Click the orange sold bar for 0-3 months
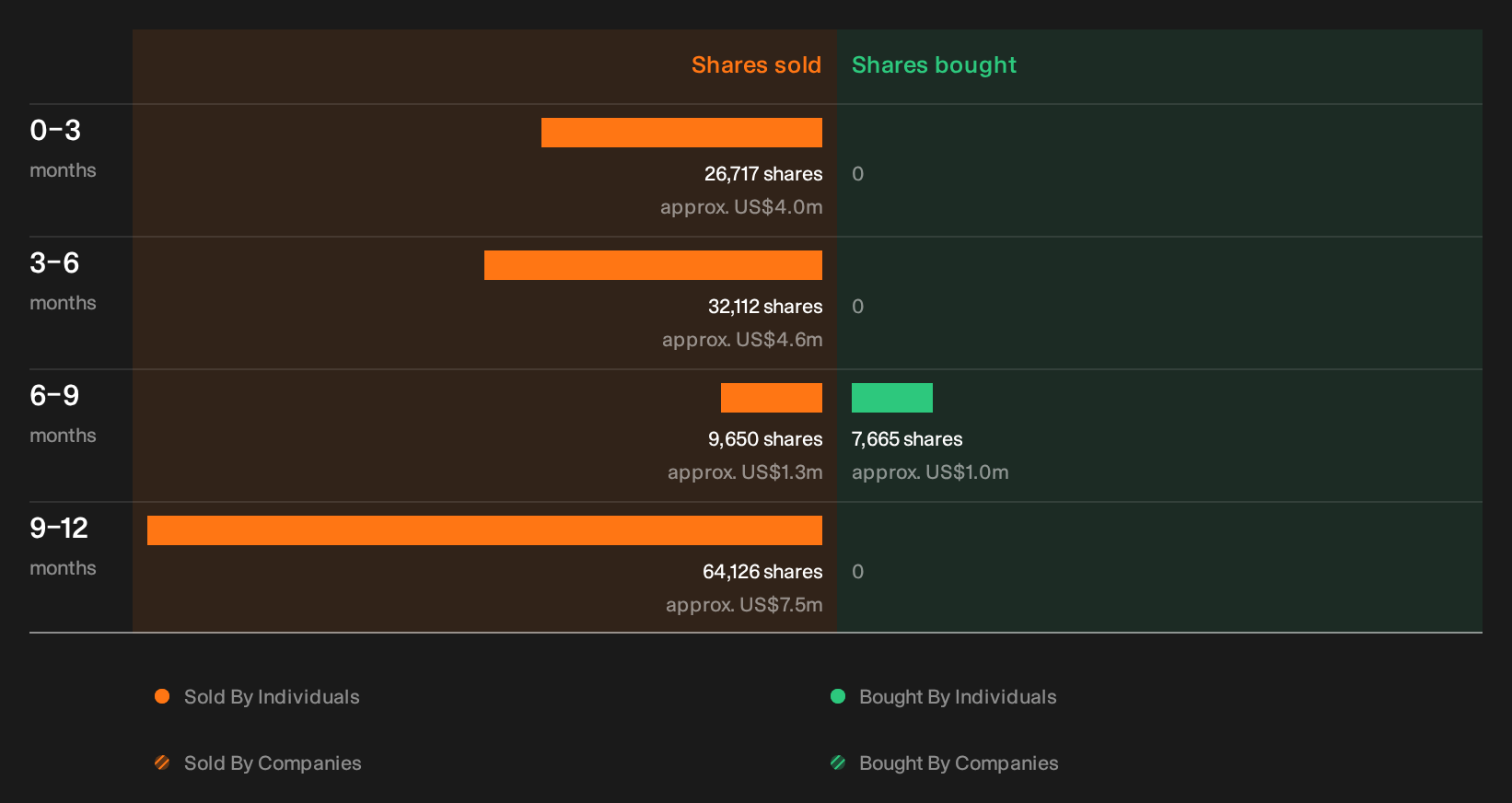This screenshot has width=1512, height=803. (681, 133)
